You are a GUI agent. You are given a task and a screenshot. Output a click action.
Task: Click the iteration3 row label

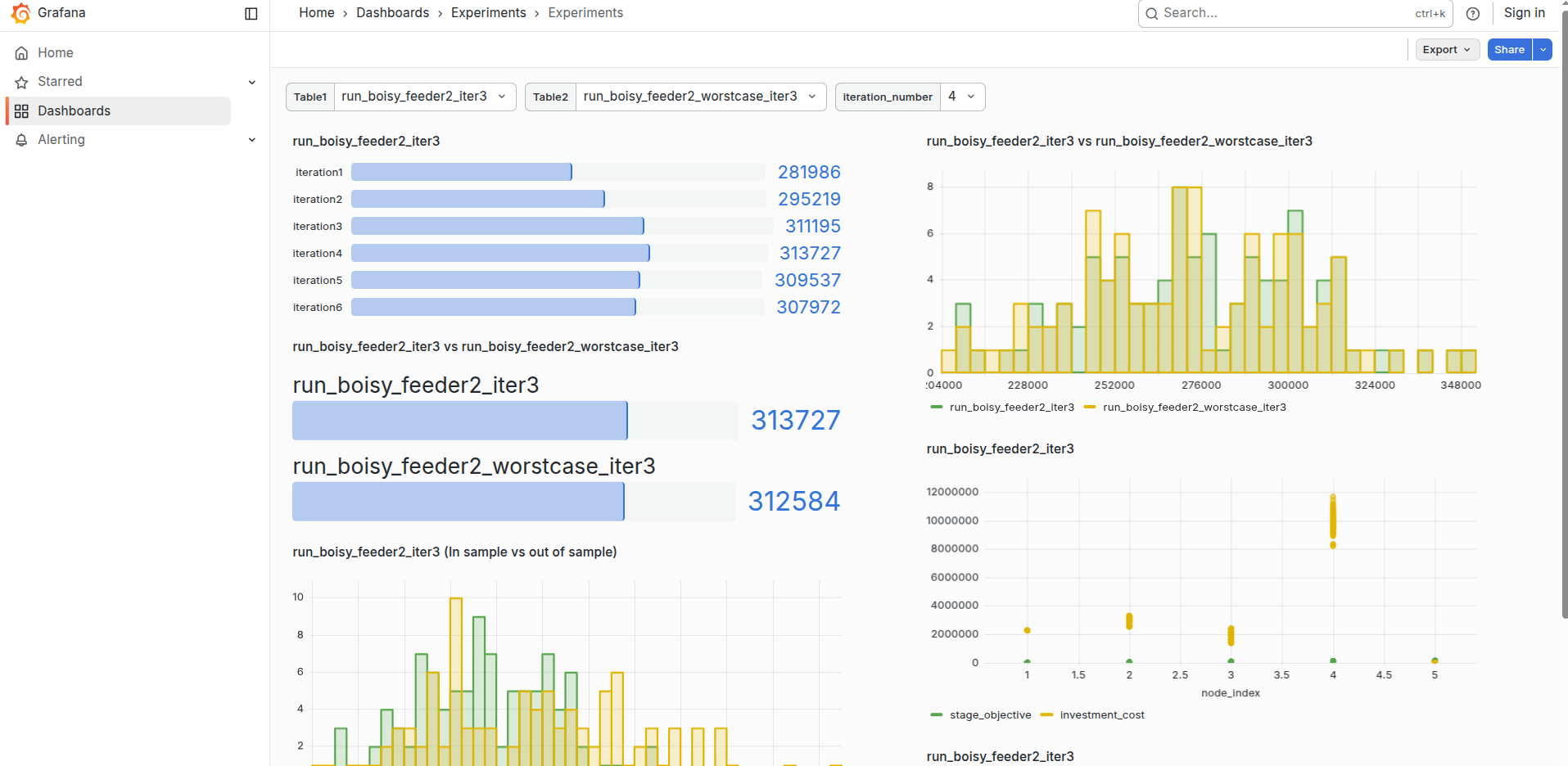(x=318, y=226)
